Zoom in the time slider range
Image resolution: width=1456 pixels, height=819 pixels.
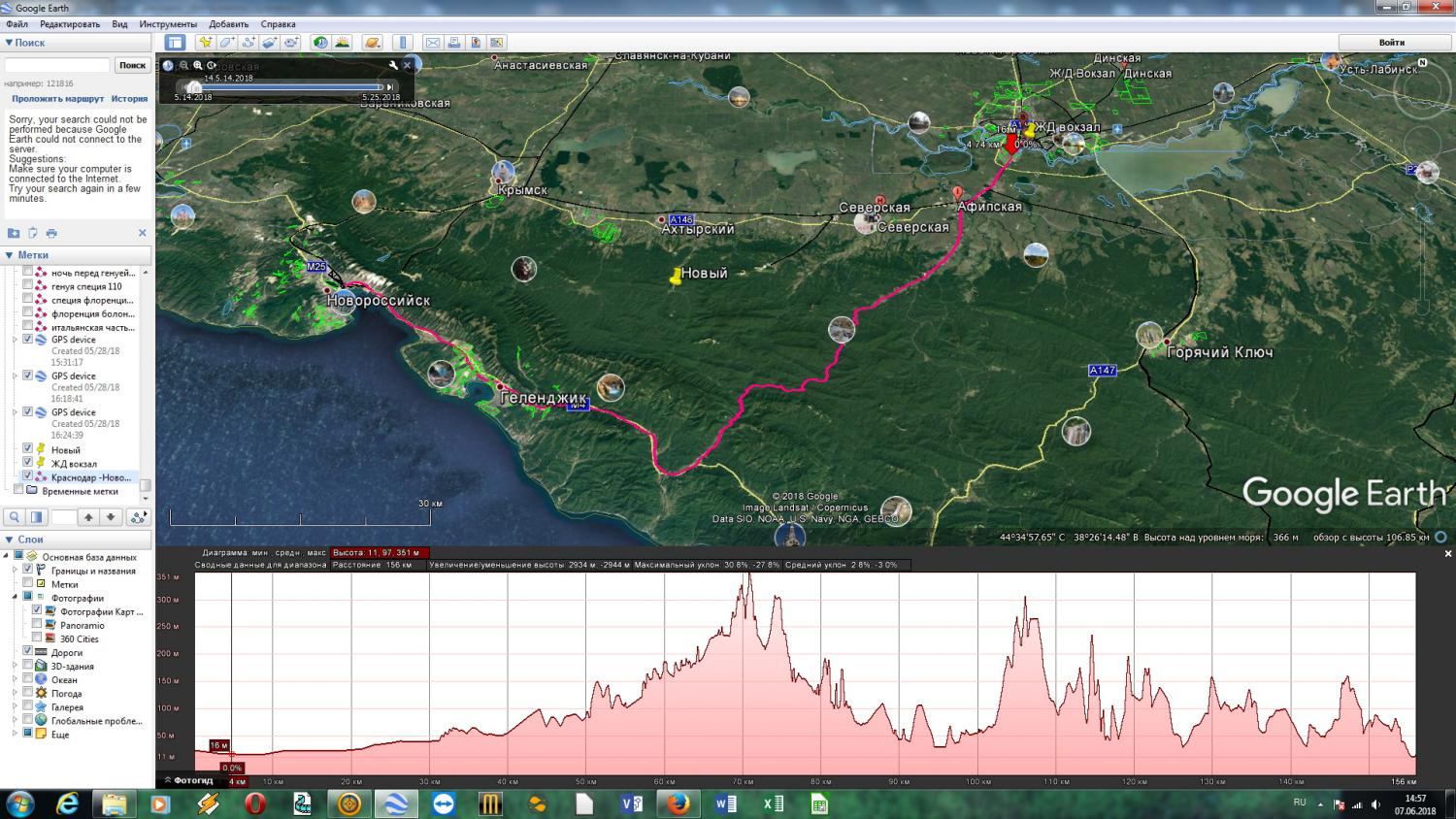point(198,65)
